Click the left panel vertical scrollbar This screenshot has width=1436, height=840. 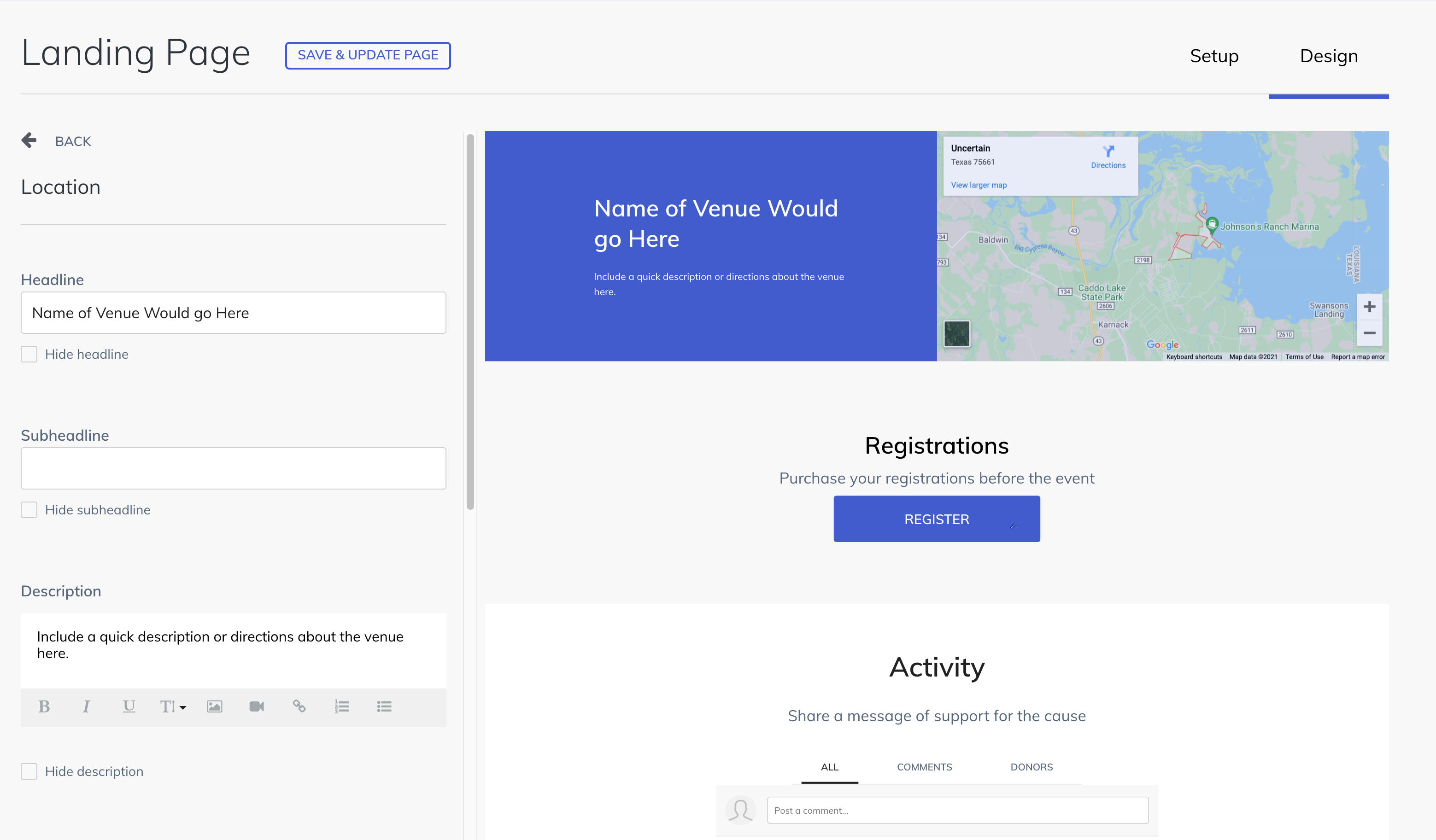pyautogui.click(x=470, y=322)
